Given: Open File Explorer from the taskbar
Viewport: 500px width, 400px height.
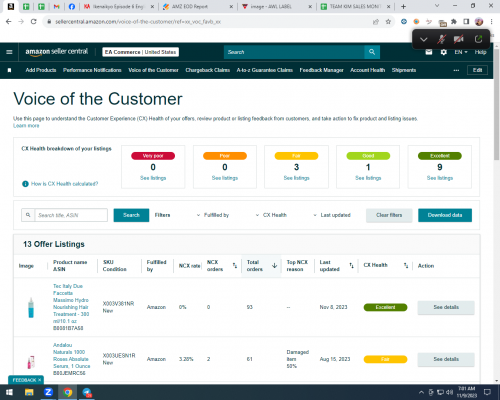Looking at the screenshot, I should point(29,392).
